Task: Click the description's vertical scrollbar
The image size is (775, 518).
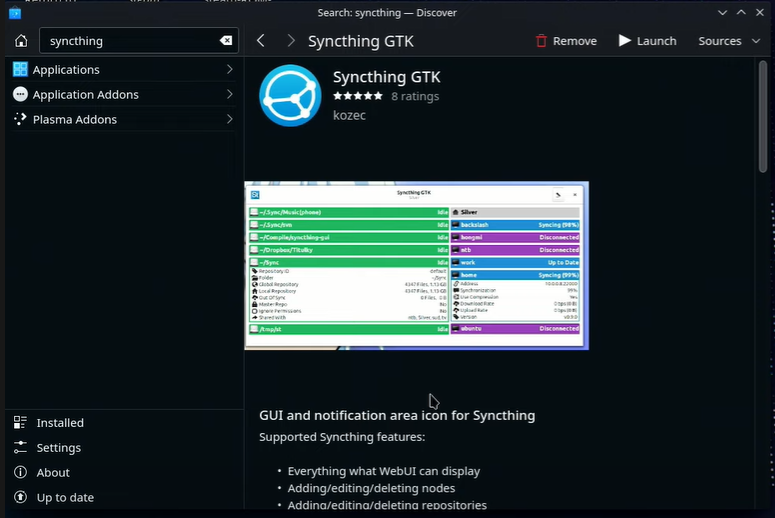Action: click(763, 116)
